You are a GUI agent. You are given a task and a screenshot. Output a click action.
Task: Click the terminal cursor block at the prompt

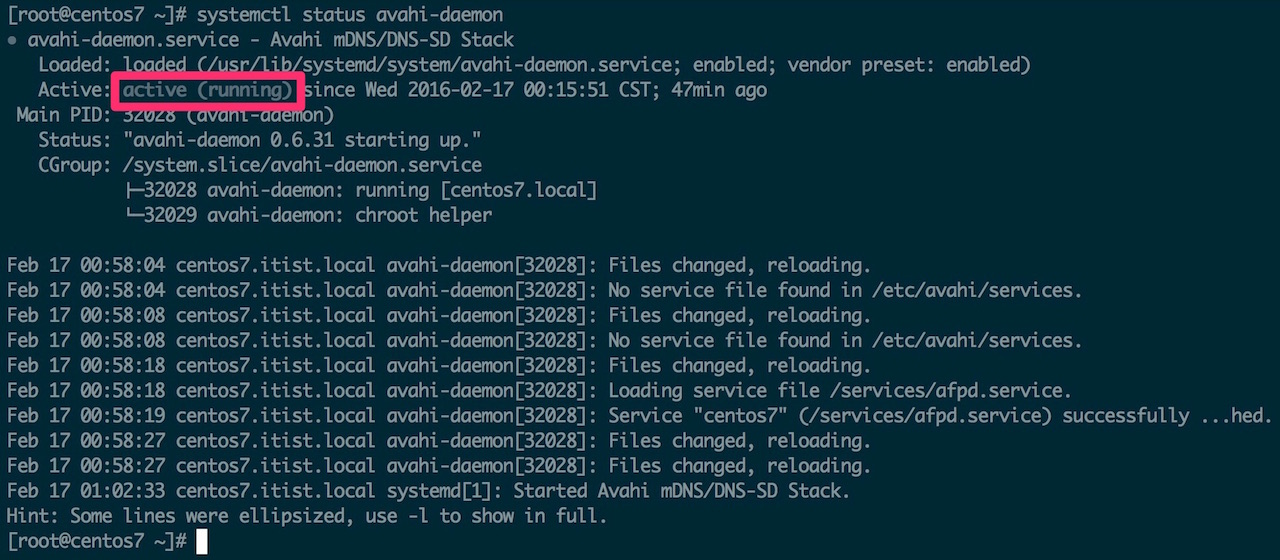[202, 541]
